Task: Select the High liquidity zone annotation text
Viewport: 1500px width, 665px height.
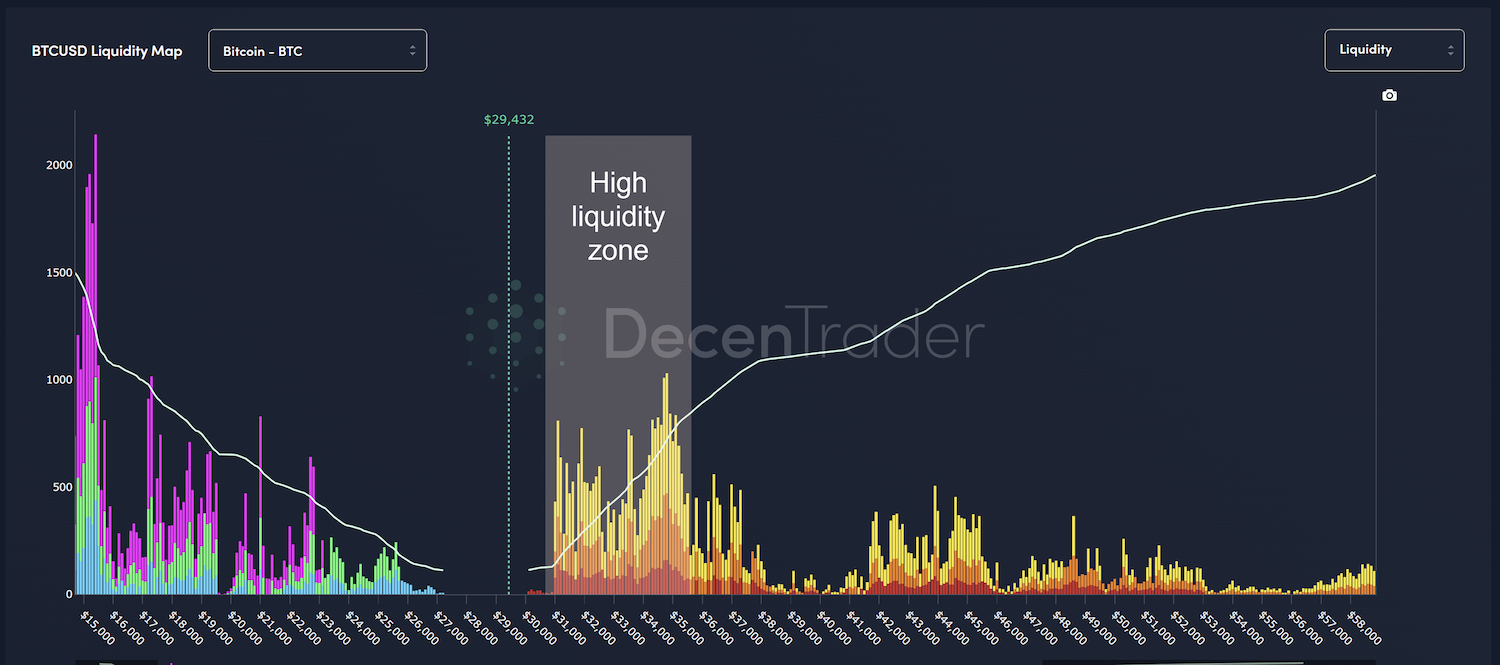Action: (x=618, y=216)
